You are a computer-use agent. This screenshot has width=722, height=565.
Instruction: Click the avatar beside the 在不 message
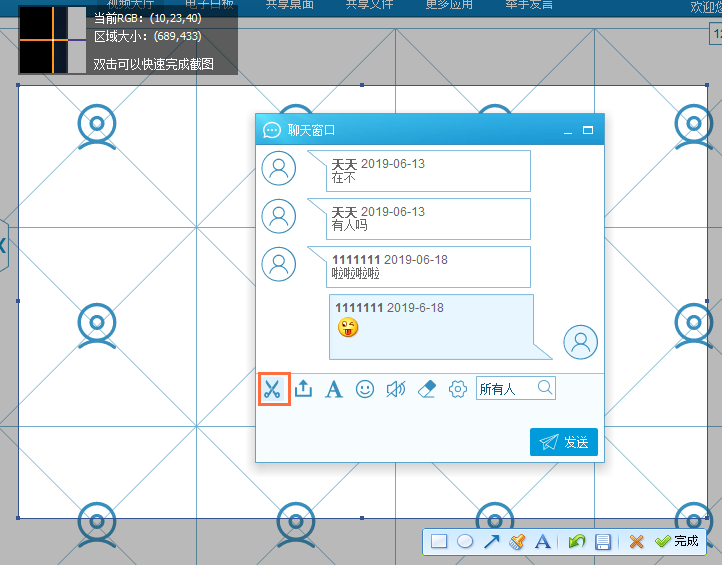pyautogui.click(x=279, y=168)
